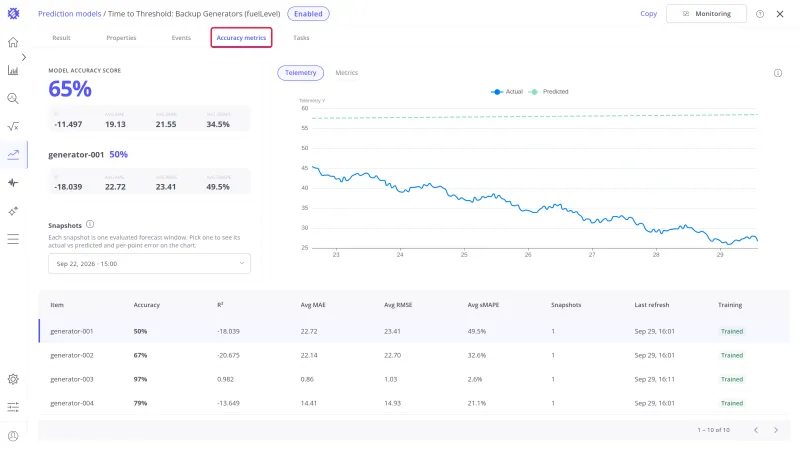This screenshot has height=450, width=800.
Task: Select the Telemetry chart view
Action: [x=301, y=73]
